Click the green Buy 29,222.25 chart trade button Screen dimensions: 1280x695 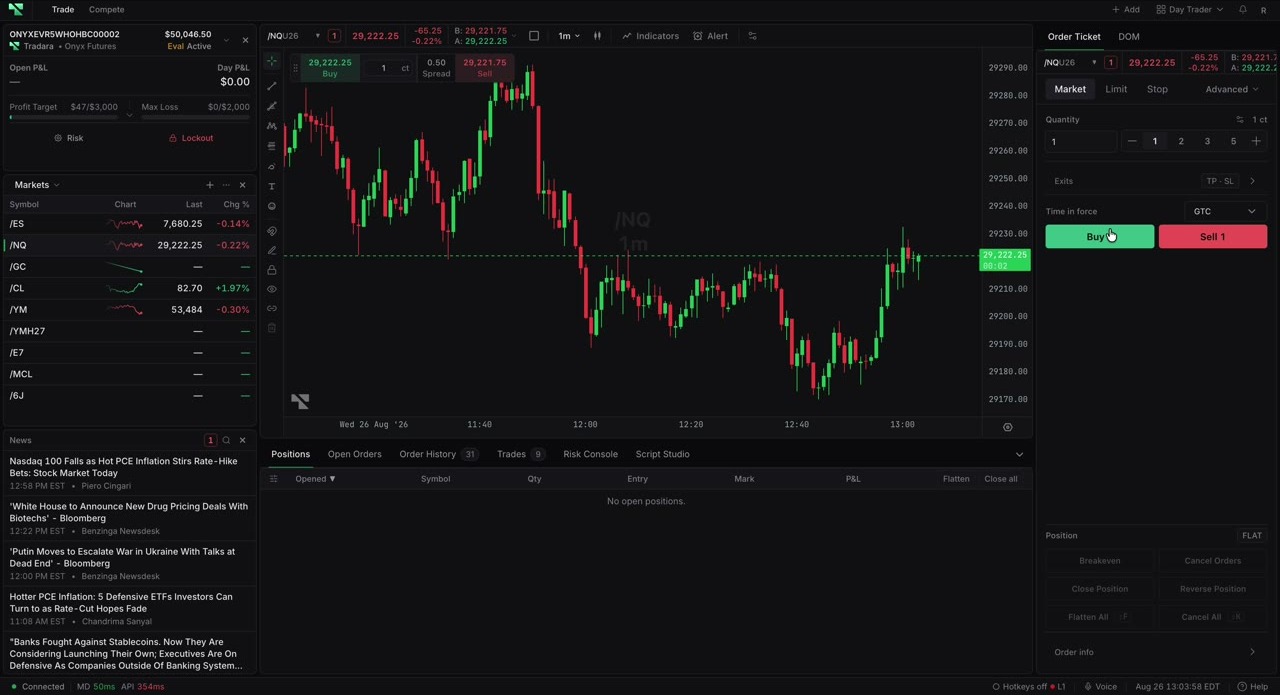(x=330, y=68)
